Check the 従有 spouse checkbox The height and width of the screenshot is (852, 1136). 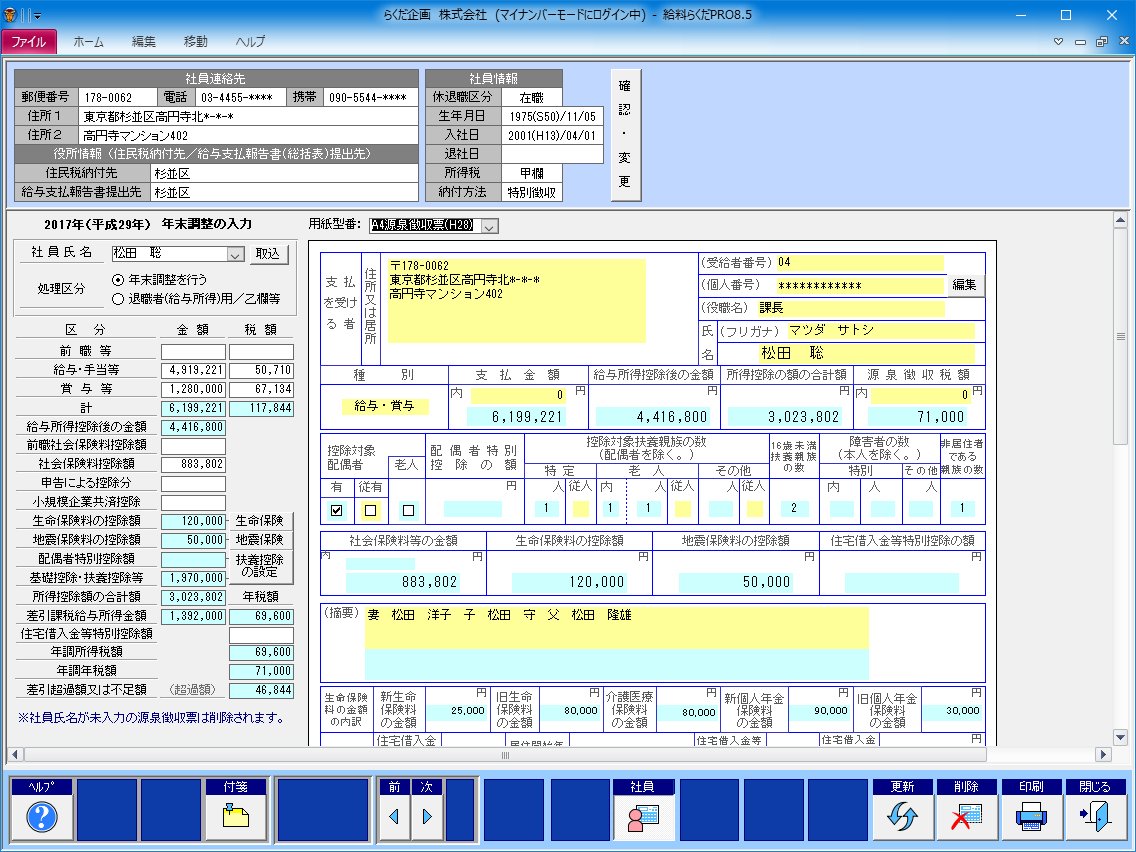click(370, 510)
